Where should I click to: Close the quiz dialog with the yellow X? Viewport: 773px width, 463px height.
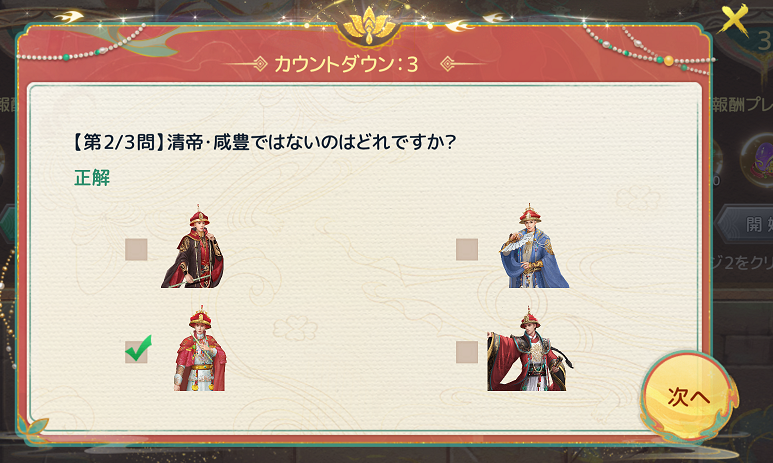click(735, 20)
